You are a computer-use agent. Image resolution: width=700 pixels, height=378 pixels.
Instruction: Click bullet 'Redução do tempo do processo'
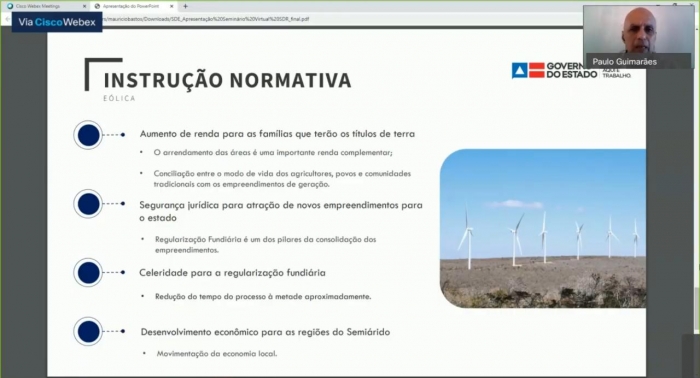click(x=263, y=296)
